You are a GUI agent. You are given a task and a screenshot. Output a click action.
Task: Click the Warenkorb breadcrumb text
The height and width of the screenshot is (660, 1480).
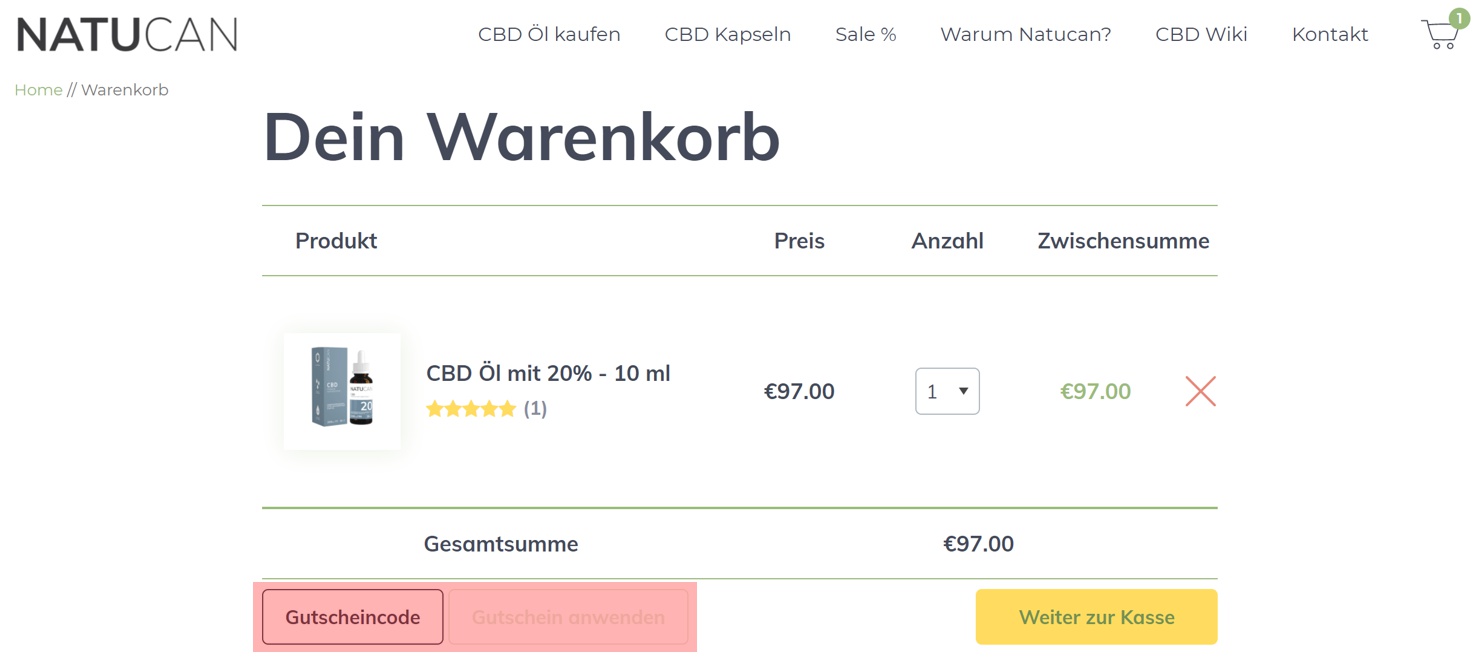pos(125,90)
